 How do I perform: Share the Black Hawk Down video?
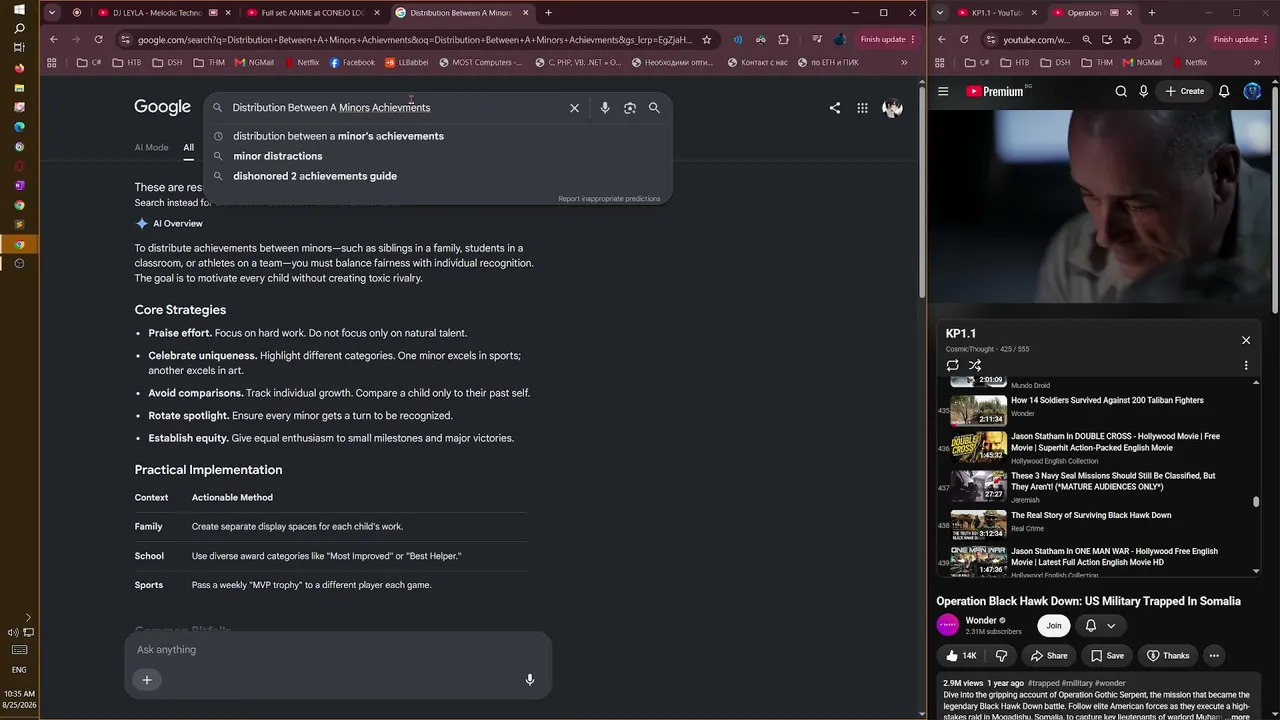[1049, 656]
